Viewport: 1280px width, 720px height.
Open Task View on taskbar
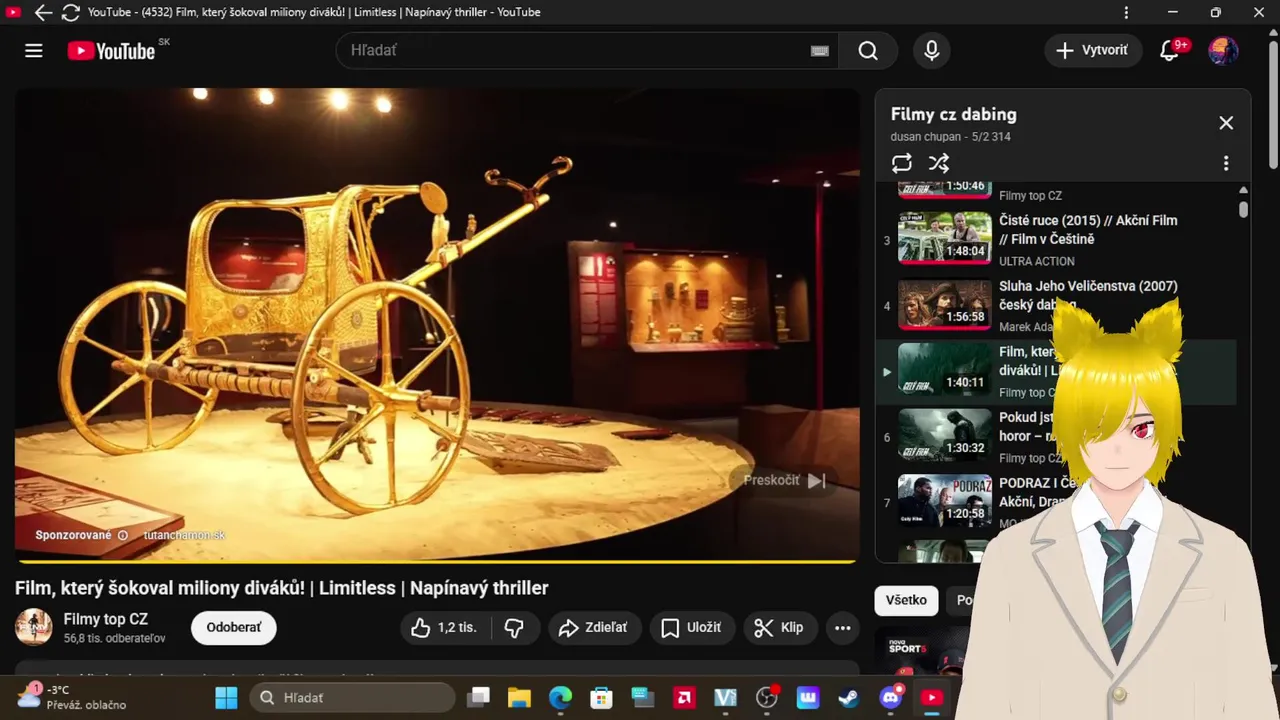coord(480,697)
